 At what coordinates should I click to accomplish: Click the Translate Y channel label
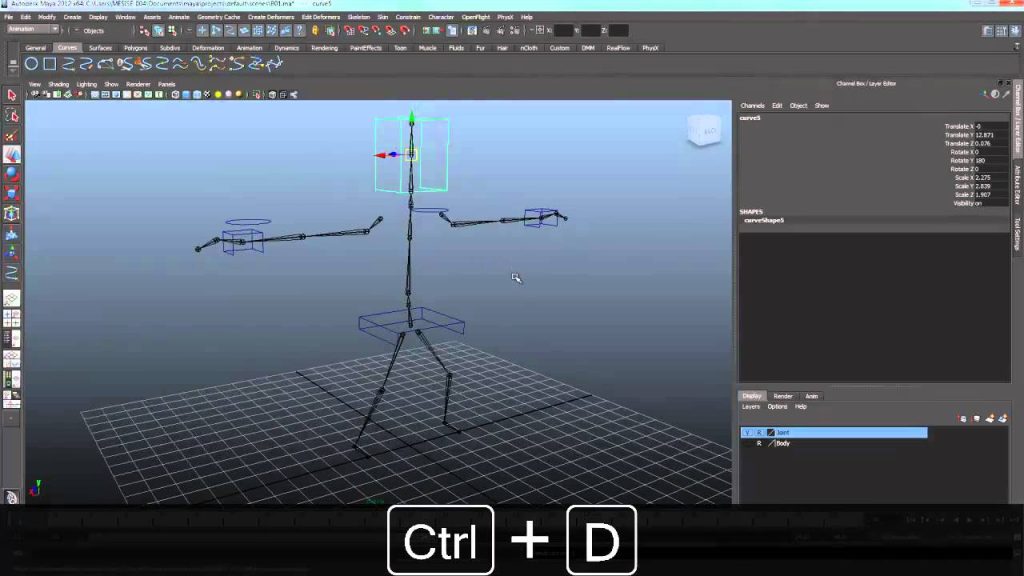(x=959, y=135)
